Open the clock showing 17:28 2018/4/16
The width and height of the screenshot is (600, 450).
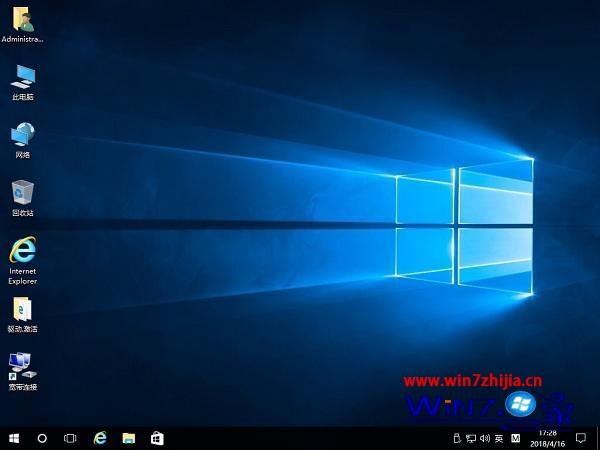[x=547, y=439]
